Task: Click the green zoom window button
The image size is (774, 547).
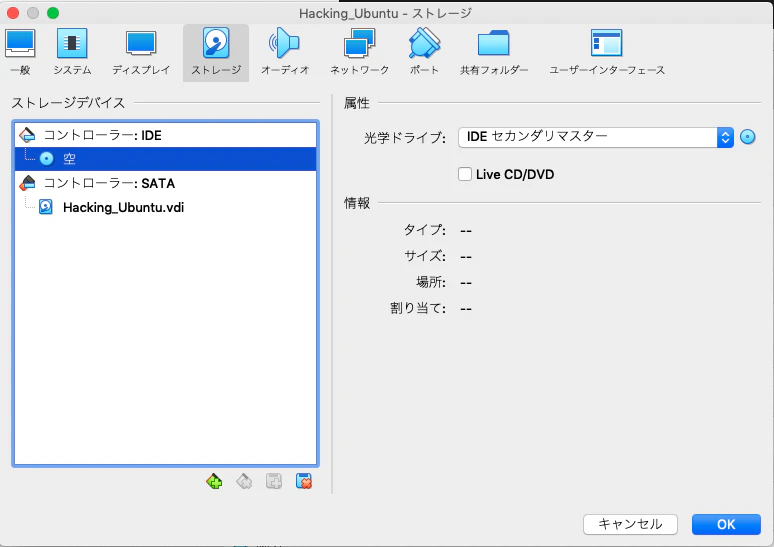Action: (53, 13)
